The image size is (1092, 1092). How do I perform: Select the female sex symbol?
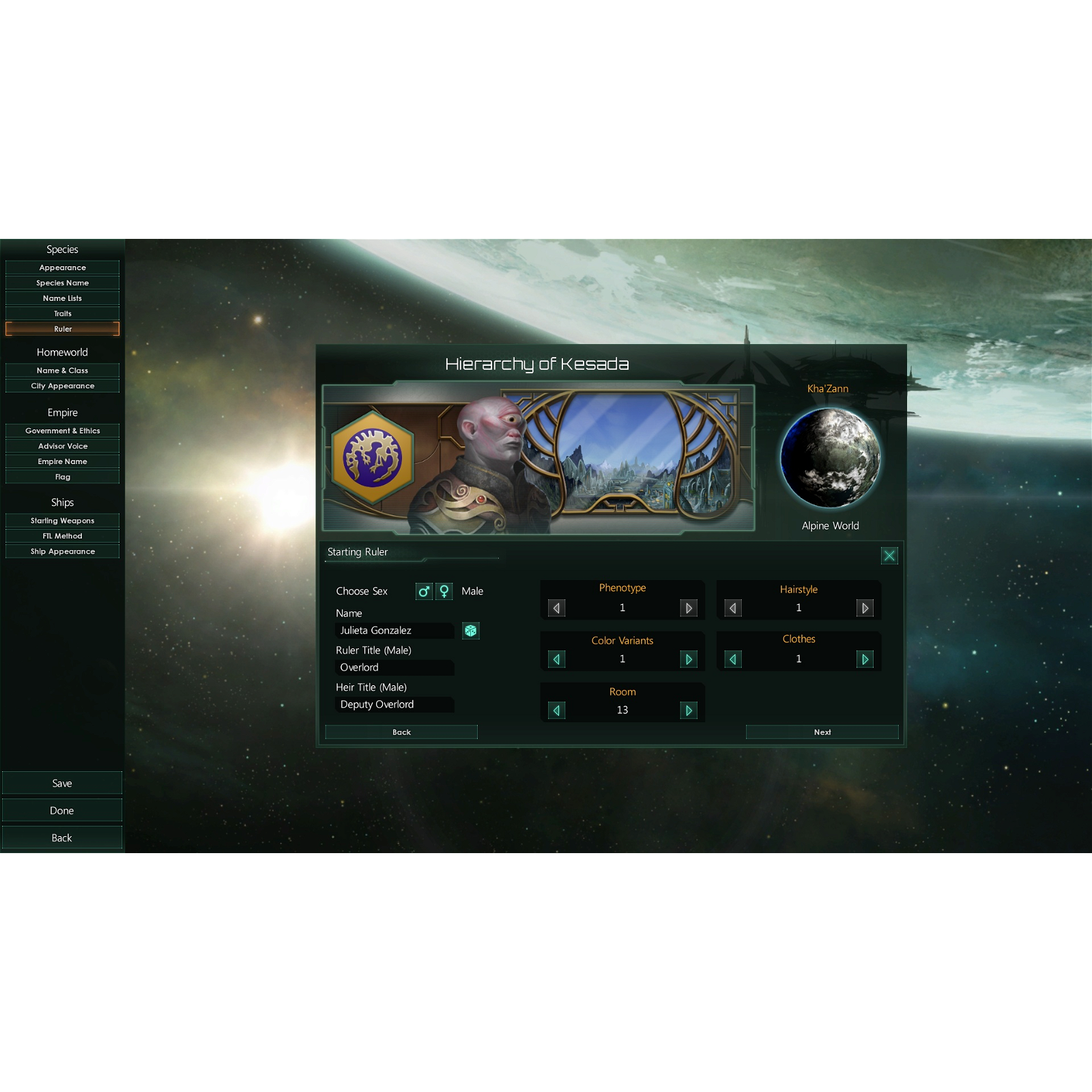pos(444,591)
